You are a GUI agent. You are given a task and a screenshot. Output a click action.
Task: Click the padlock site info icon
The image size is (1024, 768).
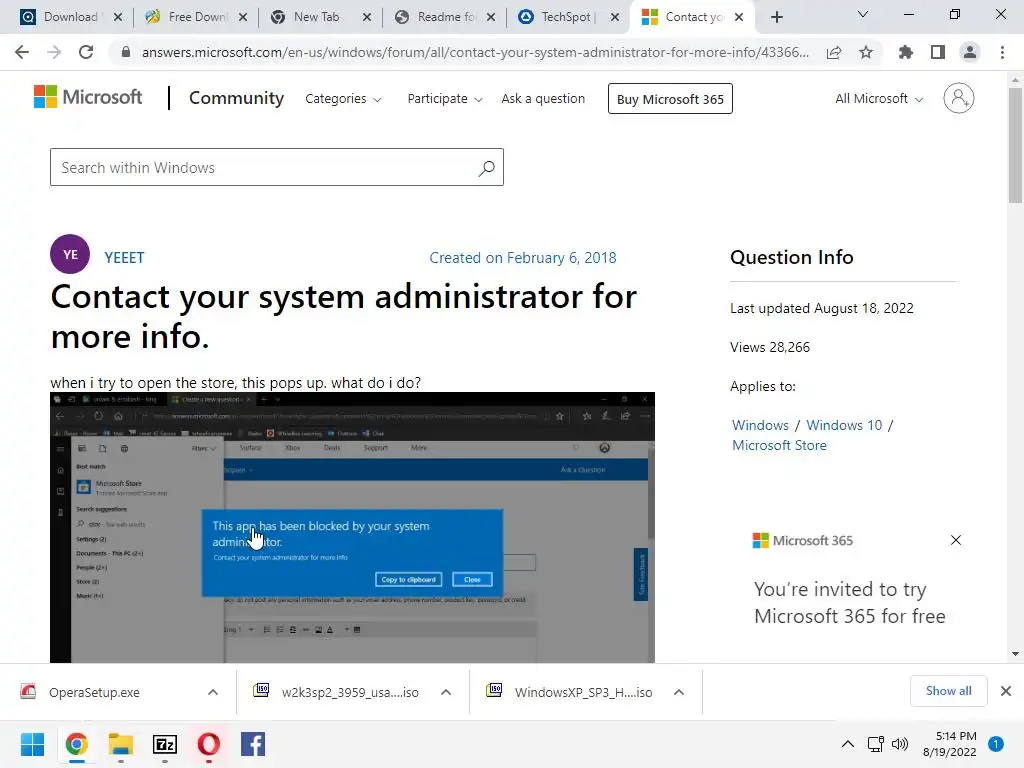point(126,52)
